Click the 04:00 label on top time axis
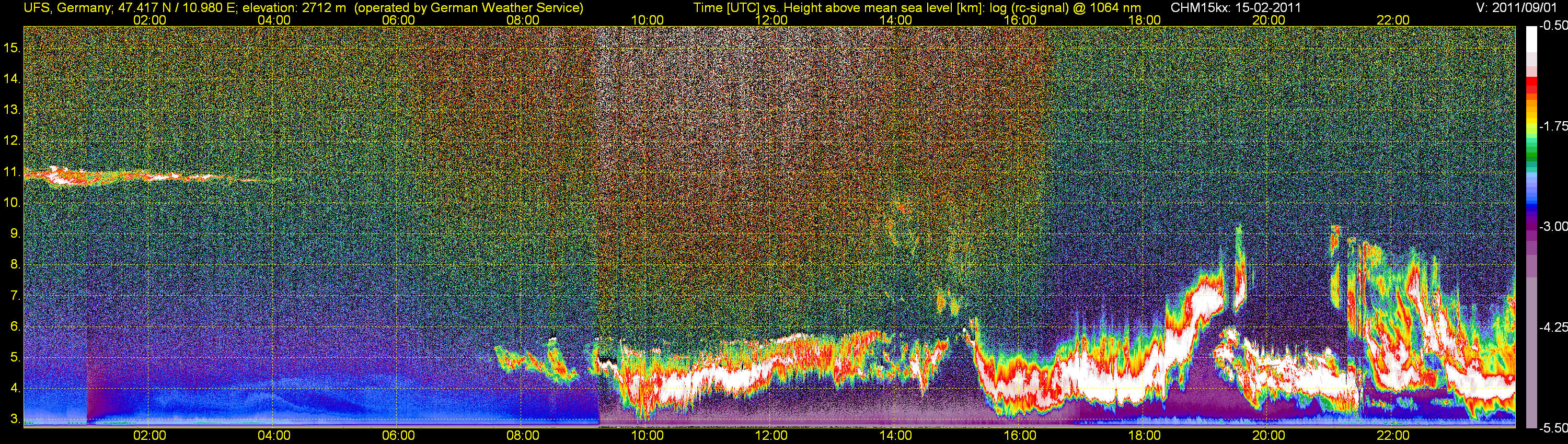Image resolution: width=1568 pixels, height=444 pixels. tap(274, 20)
